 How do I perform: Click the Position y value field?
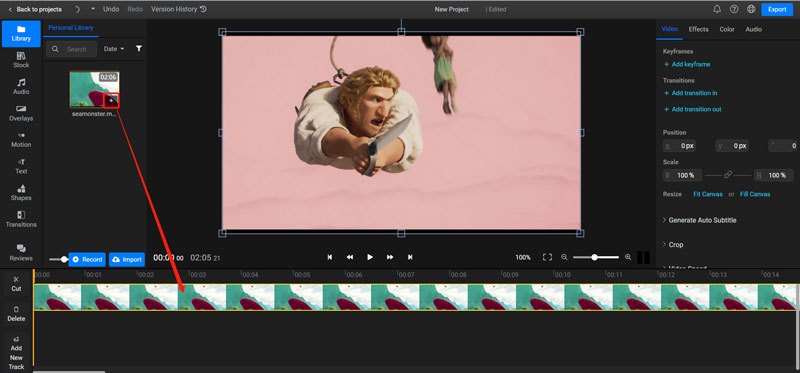[732, 146]
